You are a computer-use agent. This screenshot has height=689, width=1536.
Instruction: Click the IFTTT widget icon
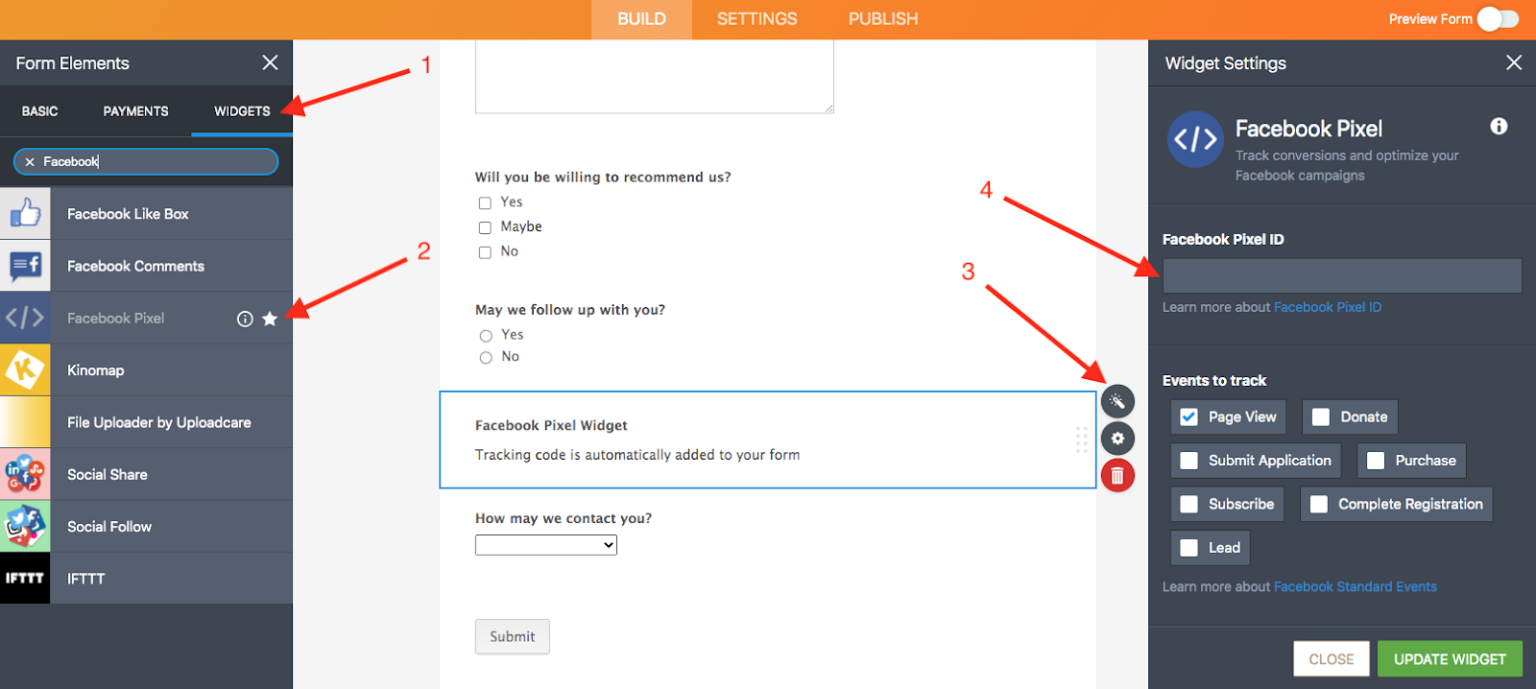(x=25, y=577)
